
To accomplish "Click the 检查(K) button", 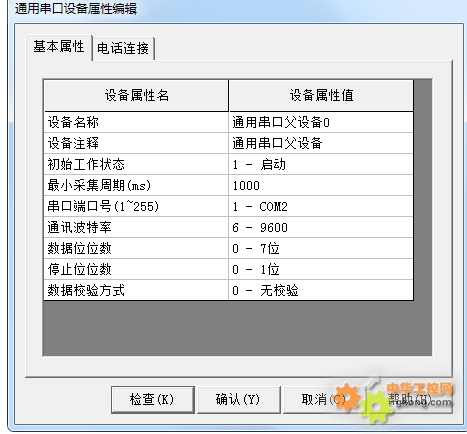I will [x=152, y=400].
